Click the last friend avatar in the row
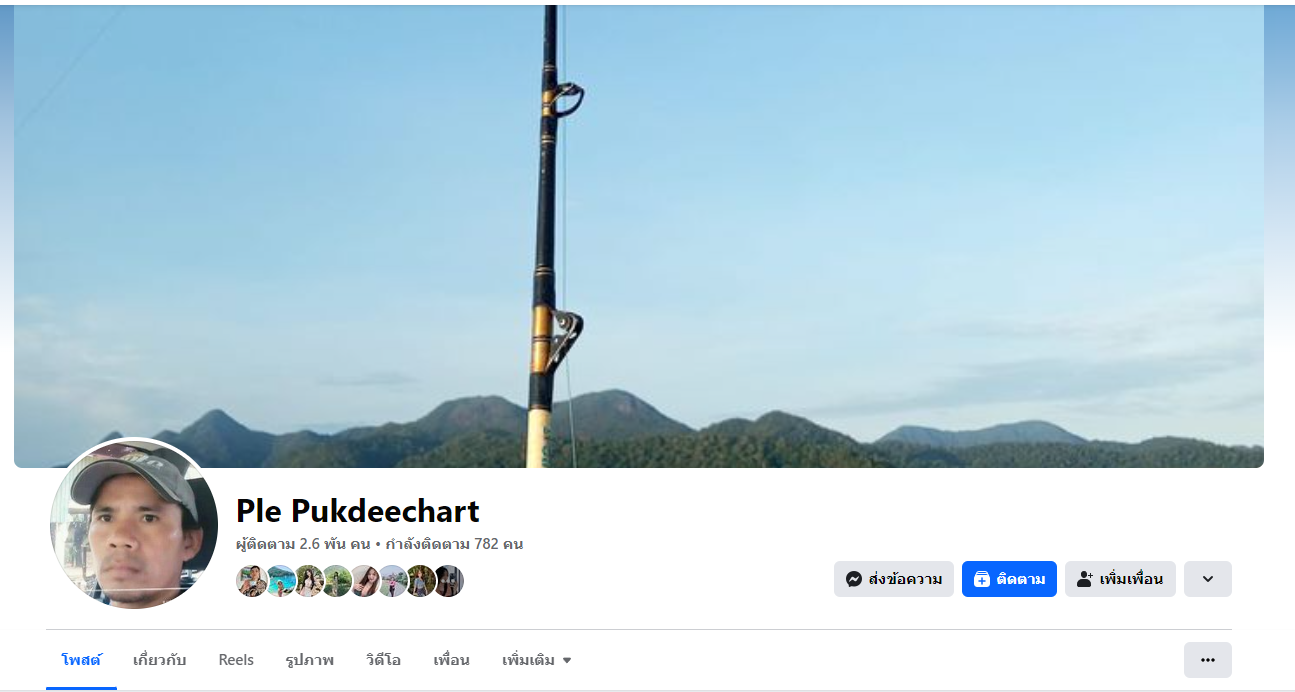 click(448, 581)
